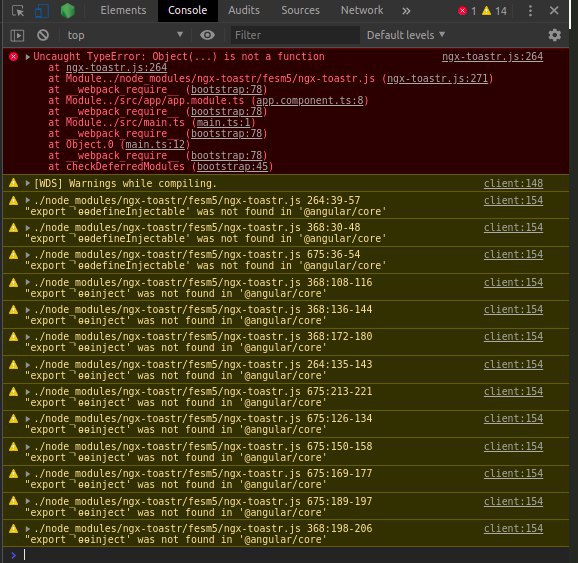Viewport: 578px width, 563px height.
Task: Open the Default levels dropdown
Action: point(406,35)
